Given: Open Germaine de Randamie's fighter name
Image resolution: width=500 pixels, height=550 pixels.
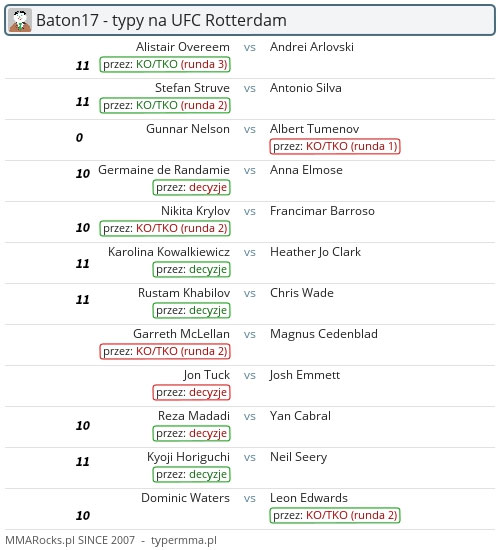Looking at the screenshot, I should [164, 170].
